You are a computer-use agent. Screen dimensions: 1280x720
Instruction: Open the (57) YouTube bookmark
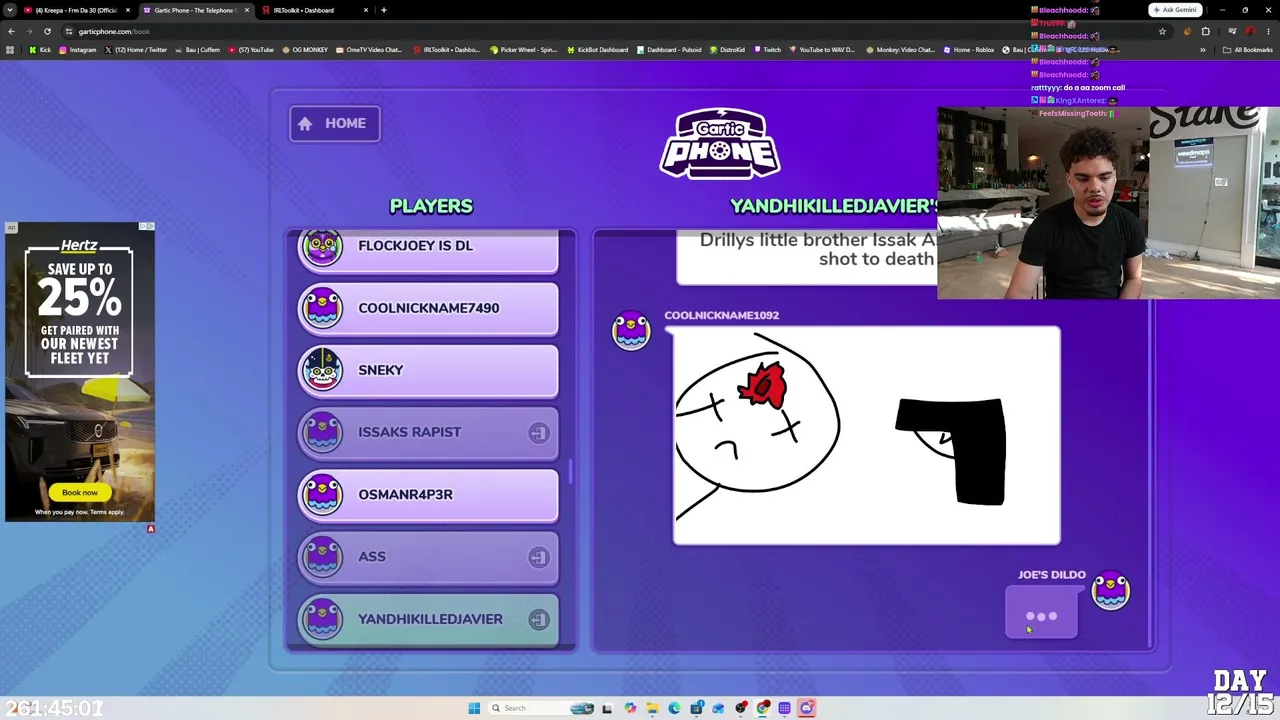[x=251, y=50]
